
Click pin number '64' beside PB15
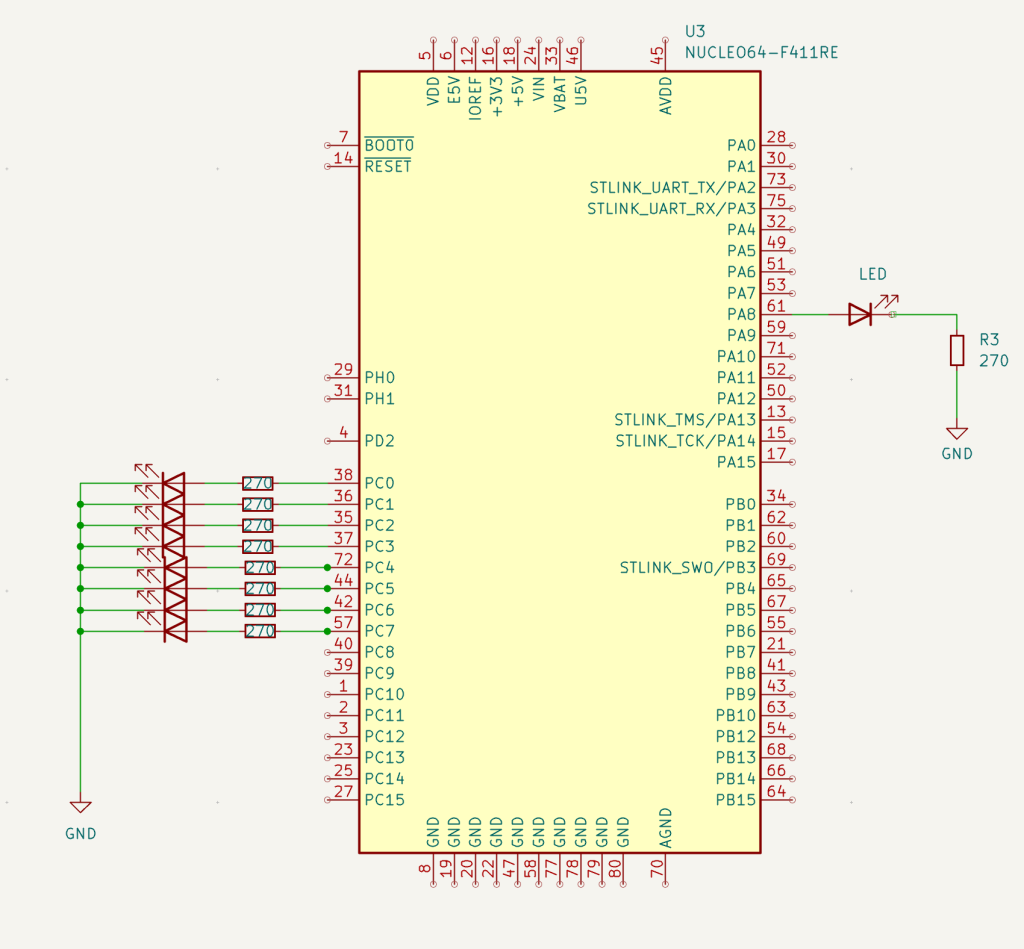click(776, 791)
